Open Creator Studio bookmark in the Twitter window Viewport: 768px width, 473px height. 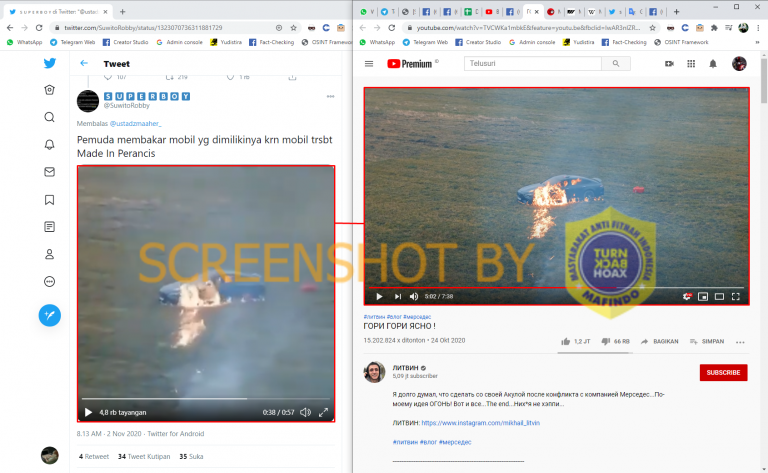125,42
